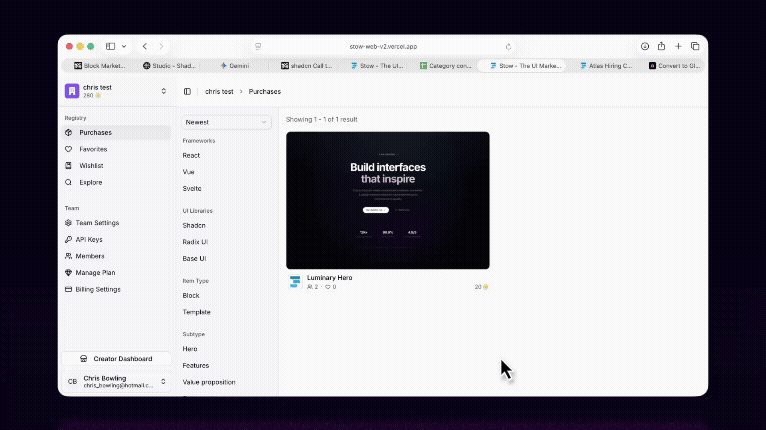The image size is (766, 430).
Task: Click the Safari sidebar toggle icon
Action: pos(110,46)
